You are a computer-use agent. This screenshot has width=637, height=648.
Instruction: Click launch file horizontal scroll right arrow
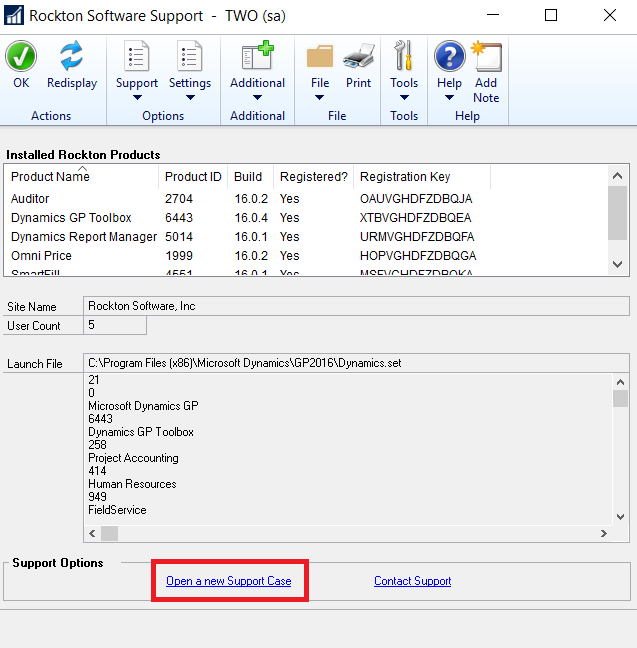604,534
